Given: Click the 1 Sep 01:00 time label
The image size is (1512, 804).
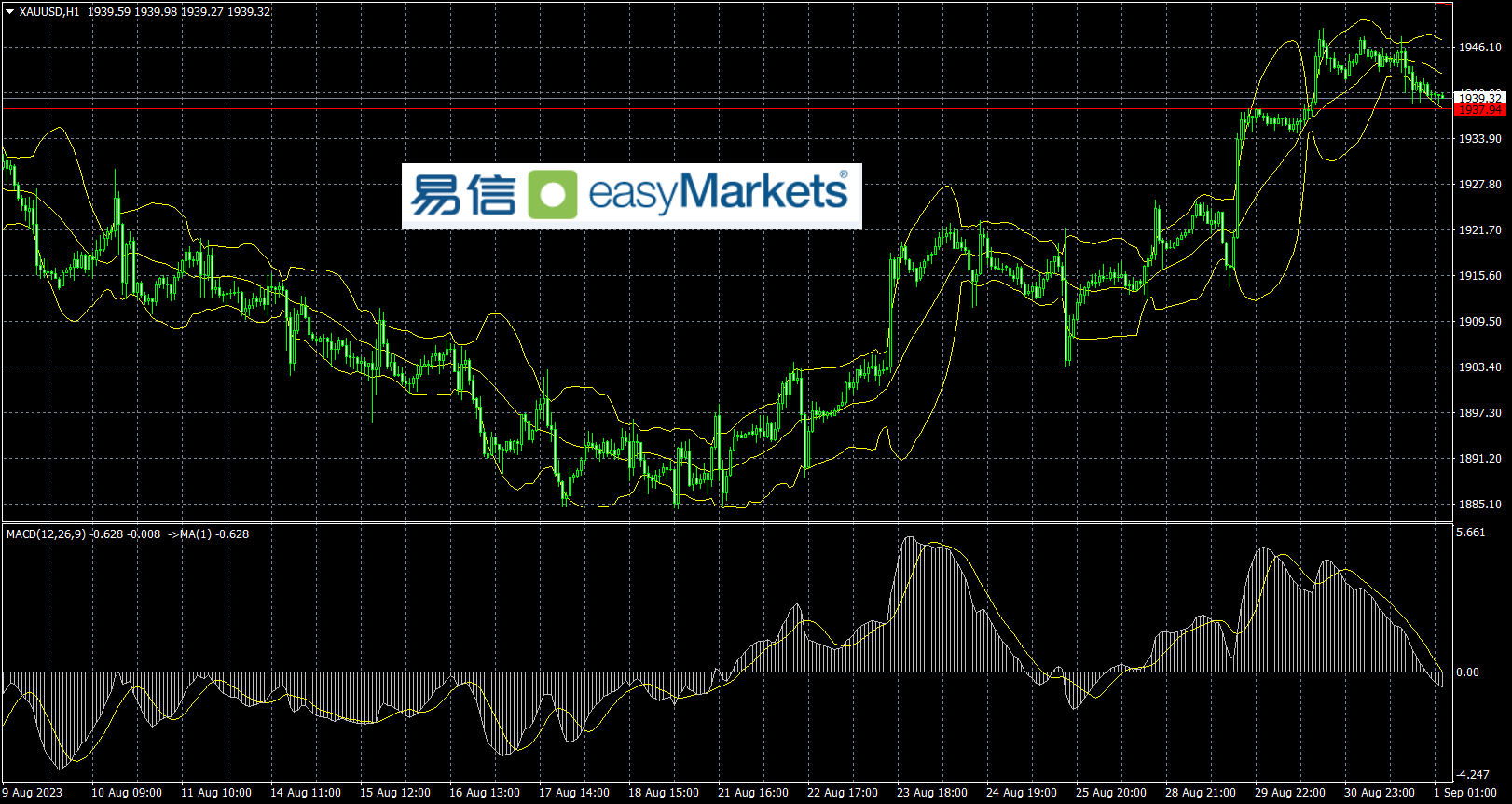Looking at the screenshot, I should coord(1465,793).
